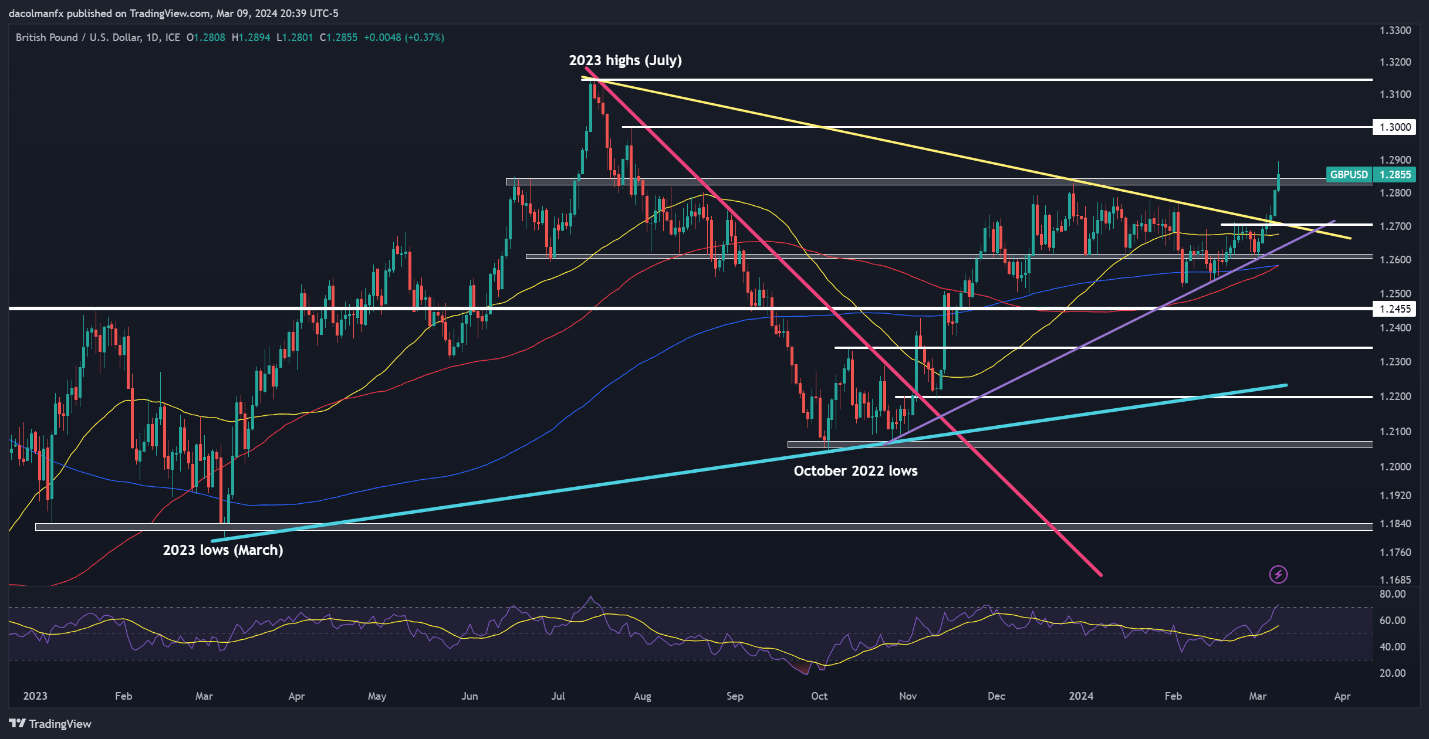Click the 1.1840 price axis label

pos(1394,524)
